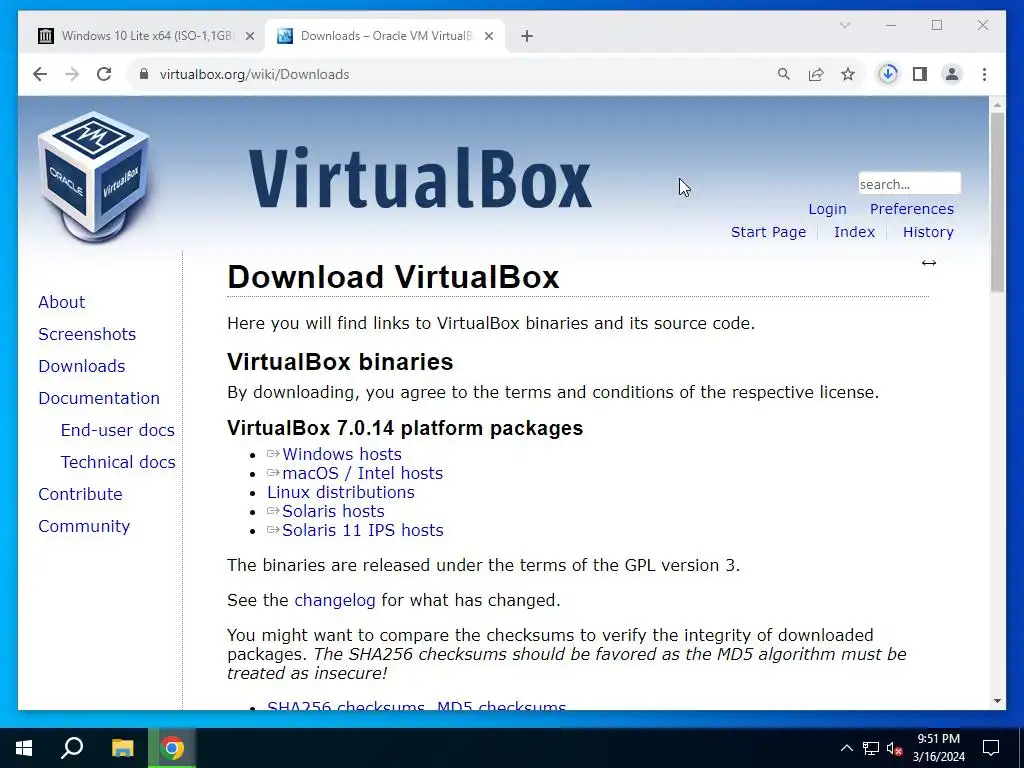Open the tab search chevron

[x=844, y=25]
